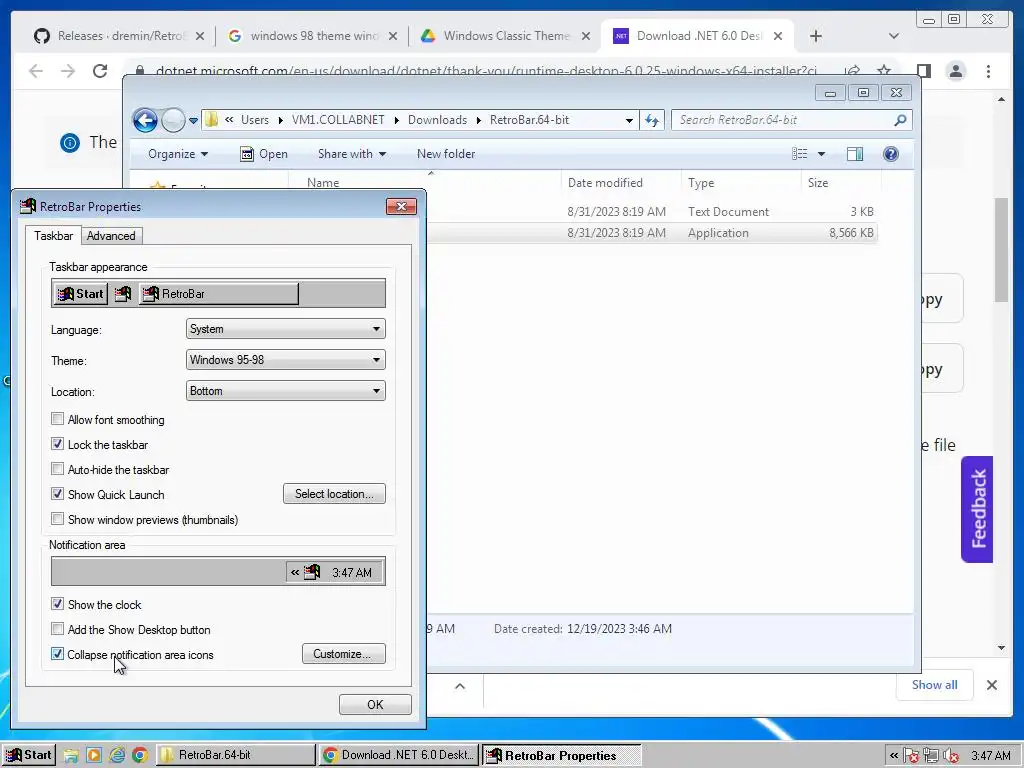This screenshot has height=768, width=1024.
Task: Click New folder in Explorer toolbar
Action: pos(446,154)
